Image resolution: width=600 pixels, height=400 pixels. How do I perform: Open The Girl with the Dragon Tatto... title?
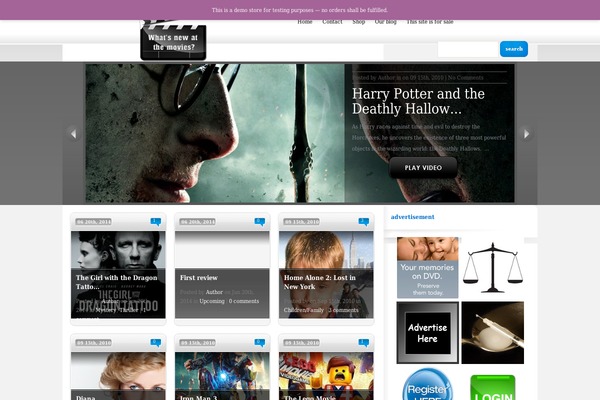pos(116,282)
